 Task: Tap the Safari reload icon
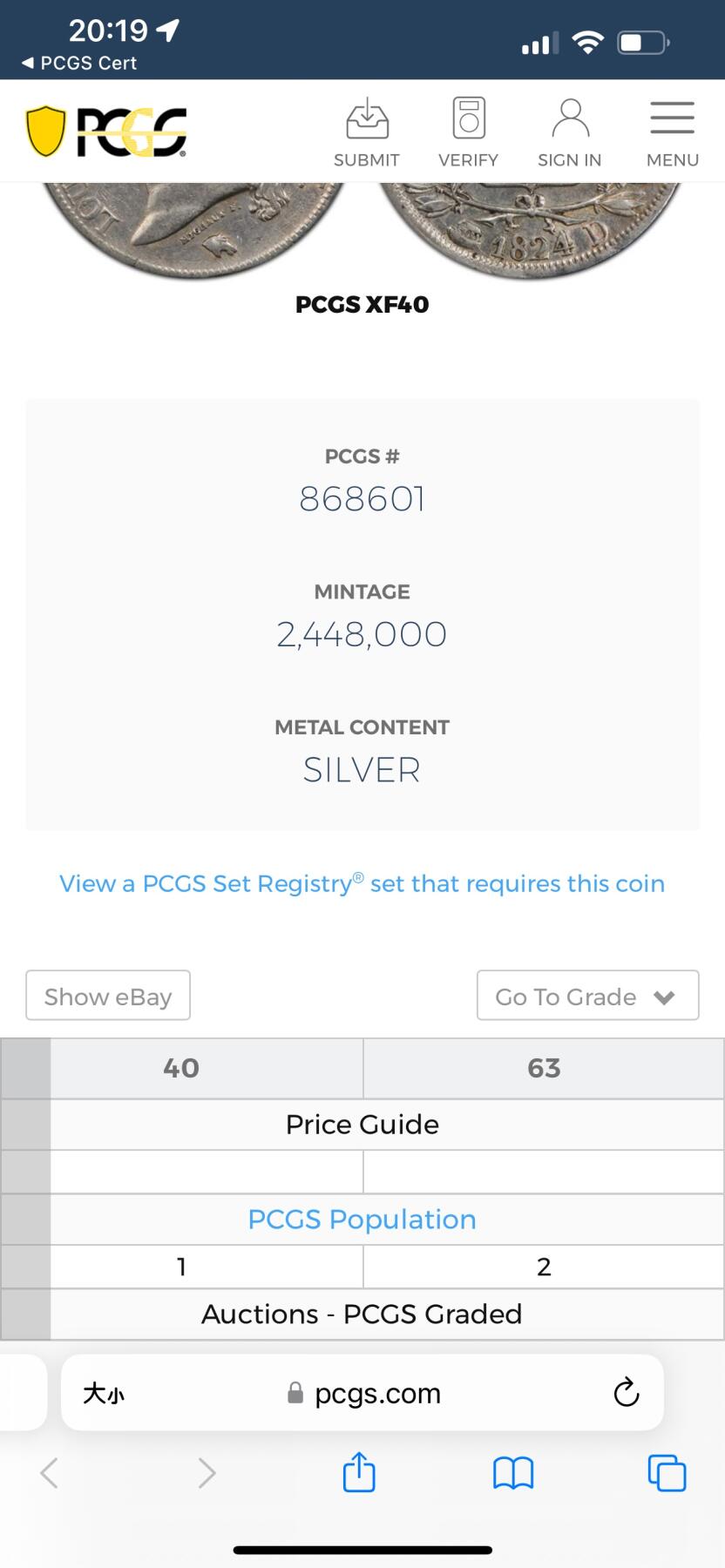point(626,1393)
